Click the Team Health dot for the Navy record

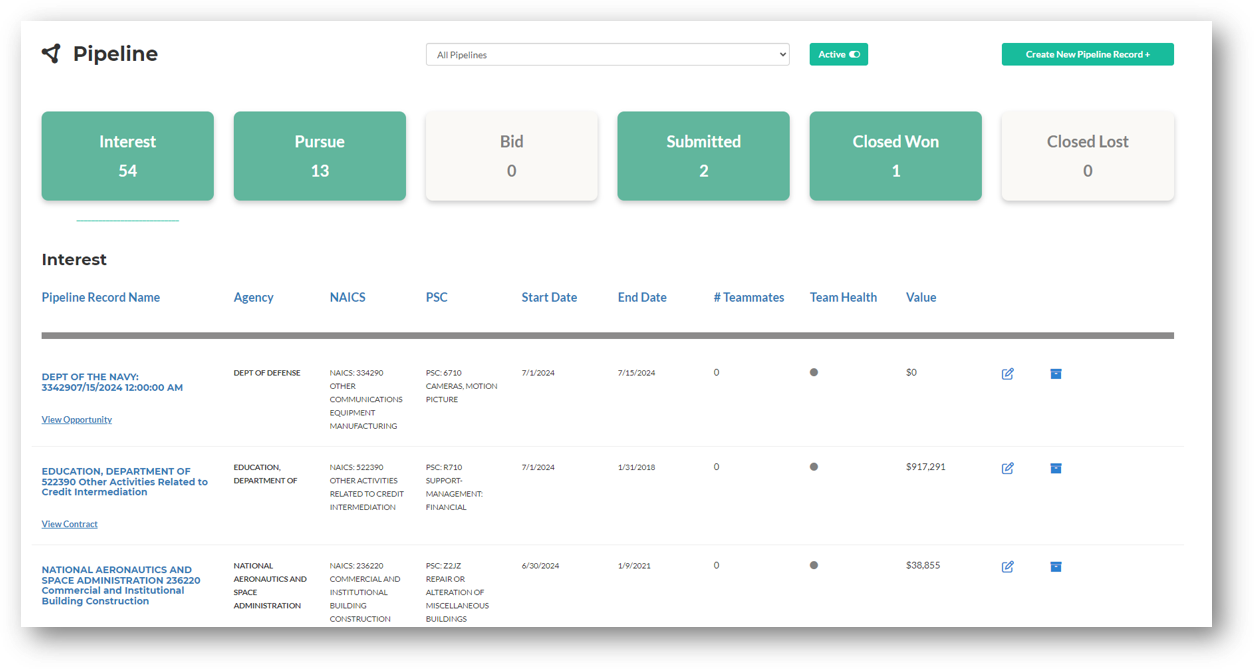click(x=814, y=372)
